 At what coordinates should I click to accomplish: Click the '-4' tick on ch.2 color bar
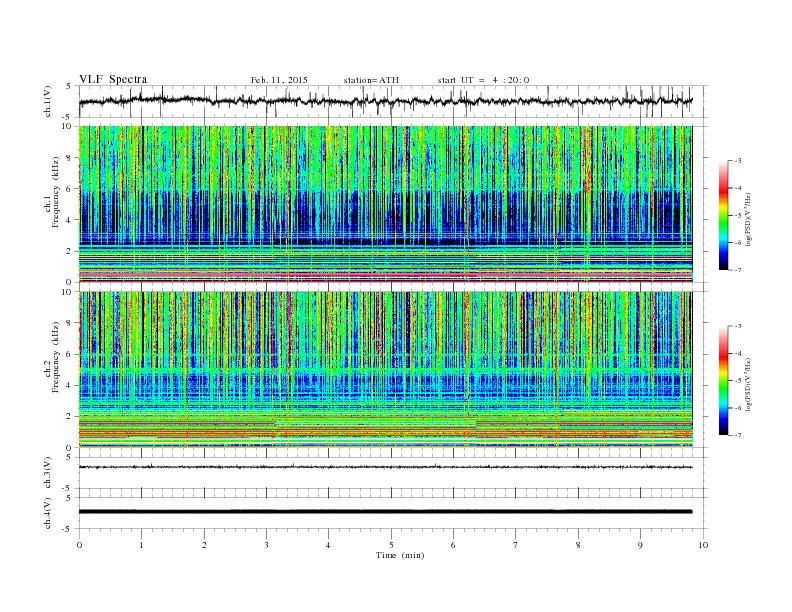click(737, 353)
